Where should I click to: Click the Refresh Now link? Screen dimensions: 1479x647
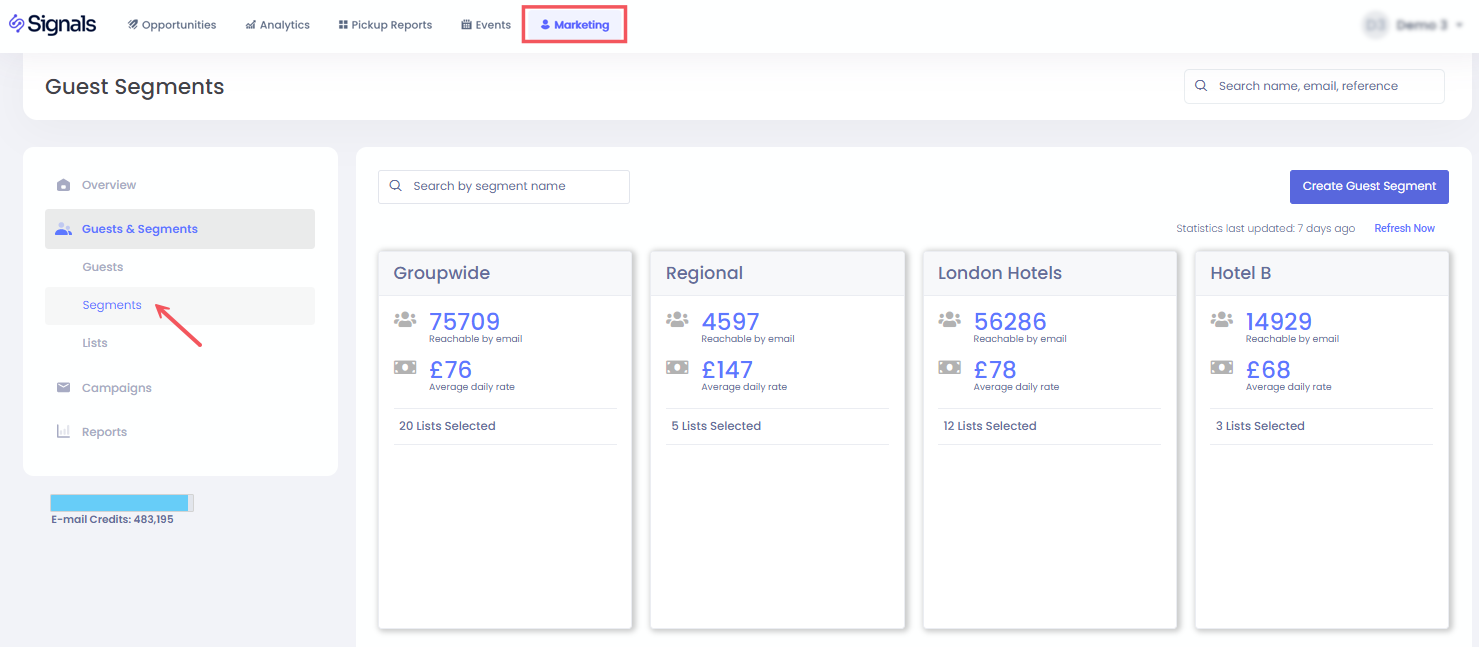1404,229
